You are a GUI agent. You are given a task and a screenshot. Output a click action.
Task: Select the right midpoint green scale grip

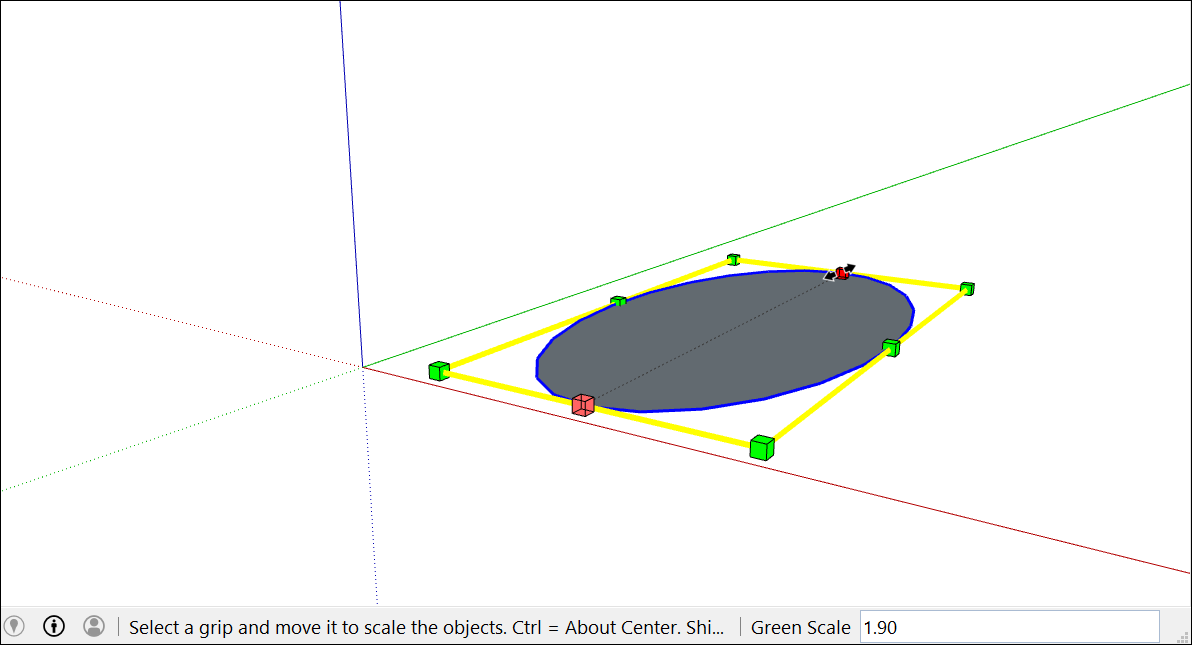tap(890, 347)
